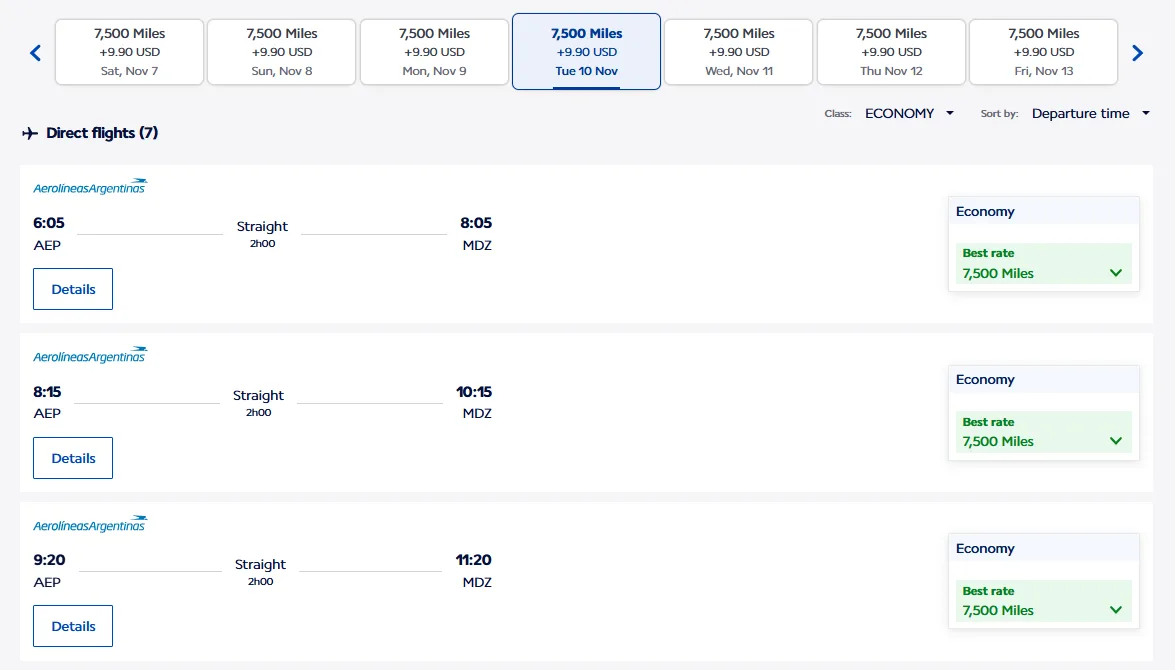Expand Best rate chevron for 8:15 flight

tap(1116, 441)
